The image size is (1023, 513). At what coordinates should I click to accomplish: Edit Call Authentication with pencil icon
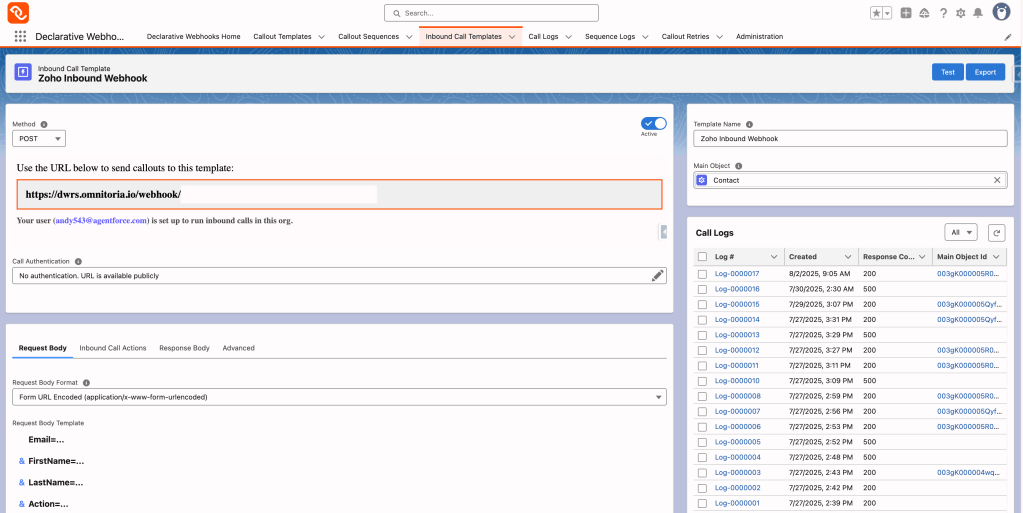tap(657, 275)
